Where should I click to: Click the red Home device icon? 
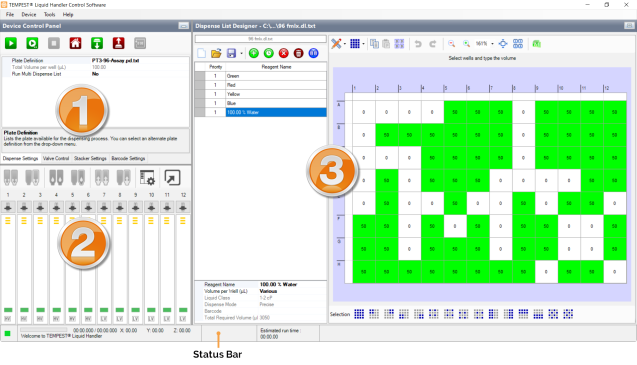point(75,43)
